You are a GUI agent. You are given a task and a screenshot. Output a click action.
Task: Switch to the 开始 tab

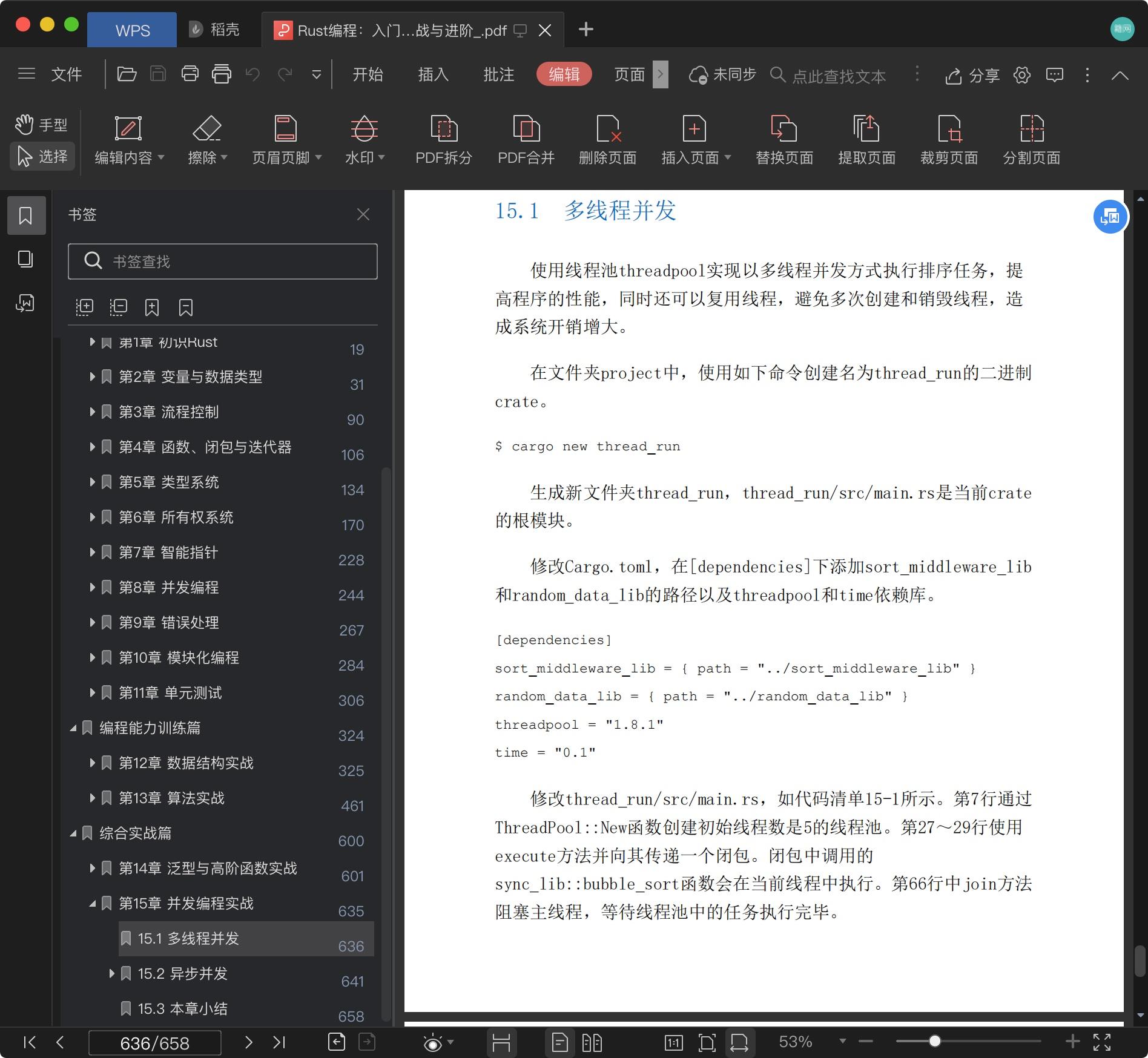click(368, 74)
